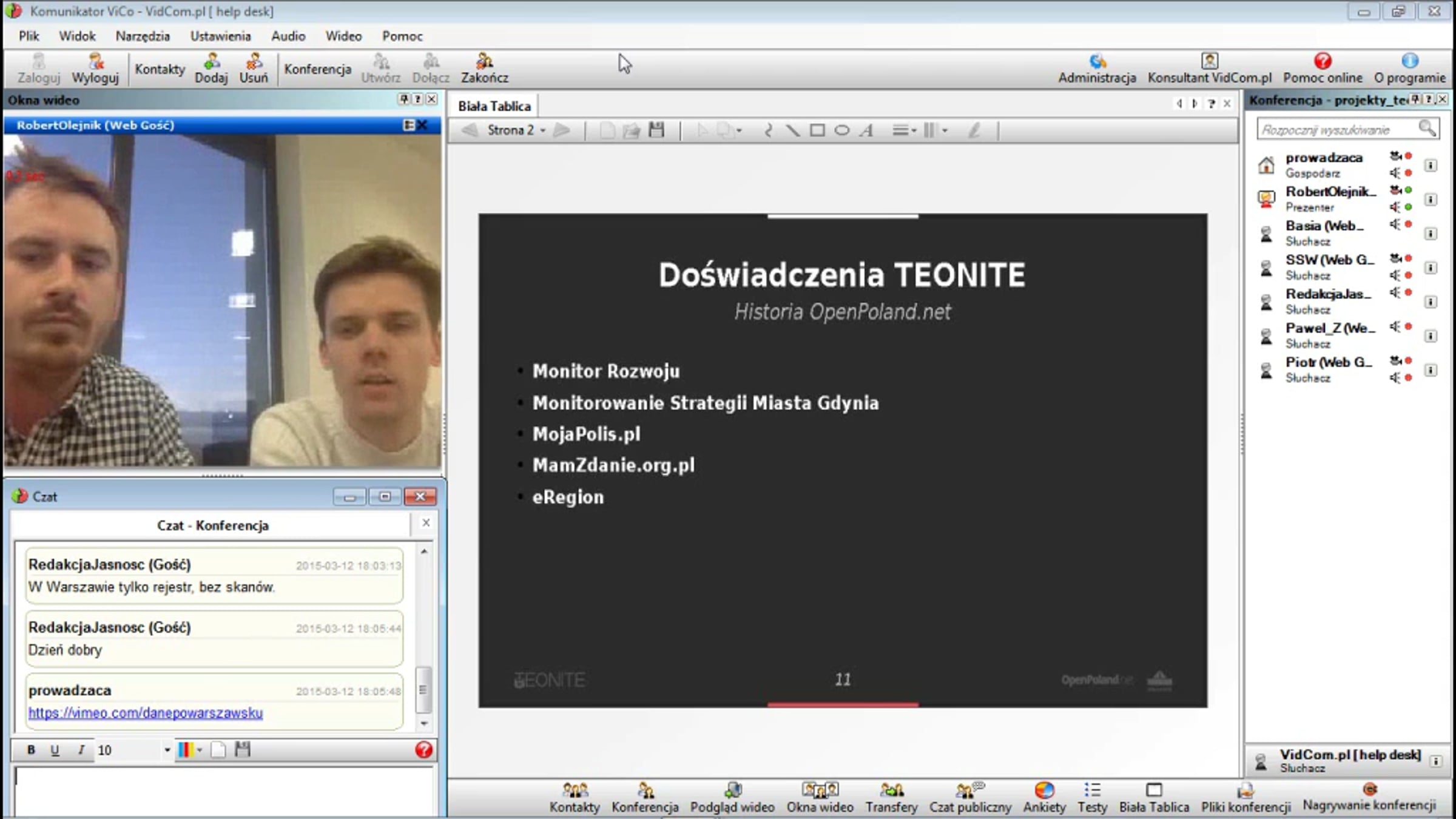Screen dimensions: 1456x819
Task: Open Ankiety surveys in bottom bar
Action: pos(1044,797)
